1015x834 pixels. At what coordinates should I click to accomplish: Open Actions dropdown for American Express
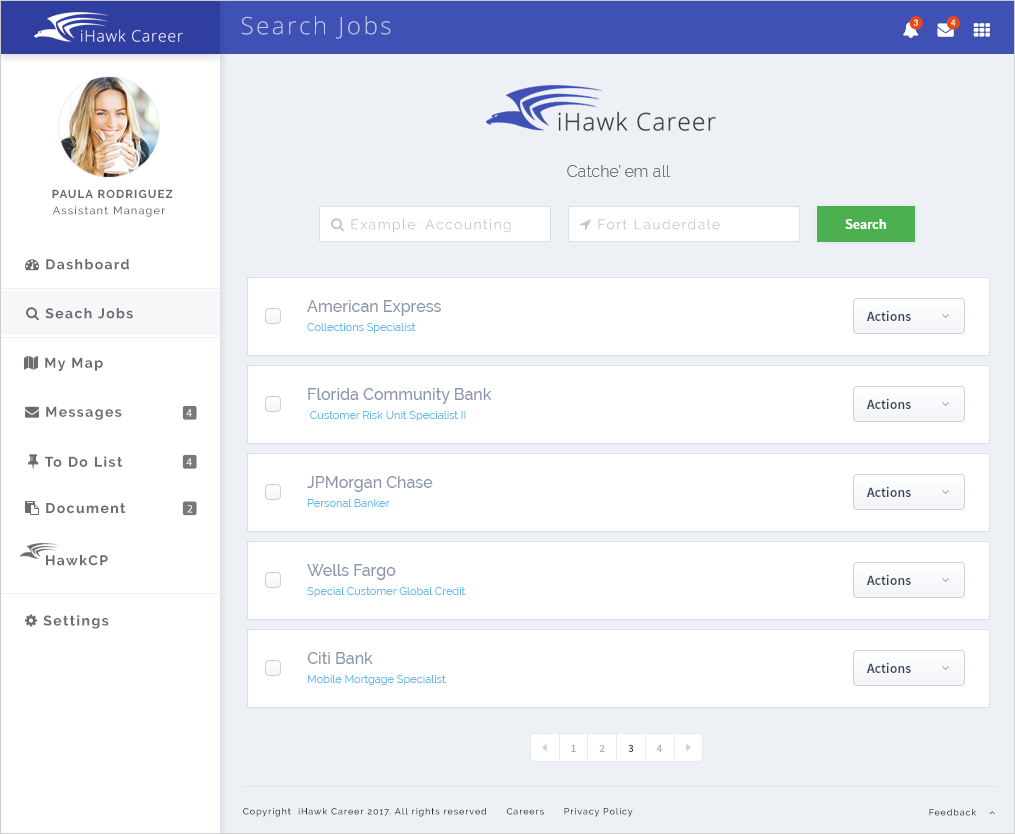(909, 316)
